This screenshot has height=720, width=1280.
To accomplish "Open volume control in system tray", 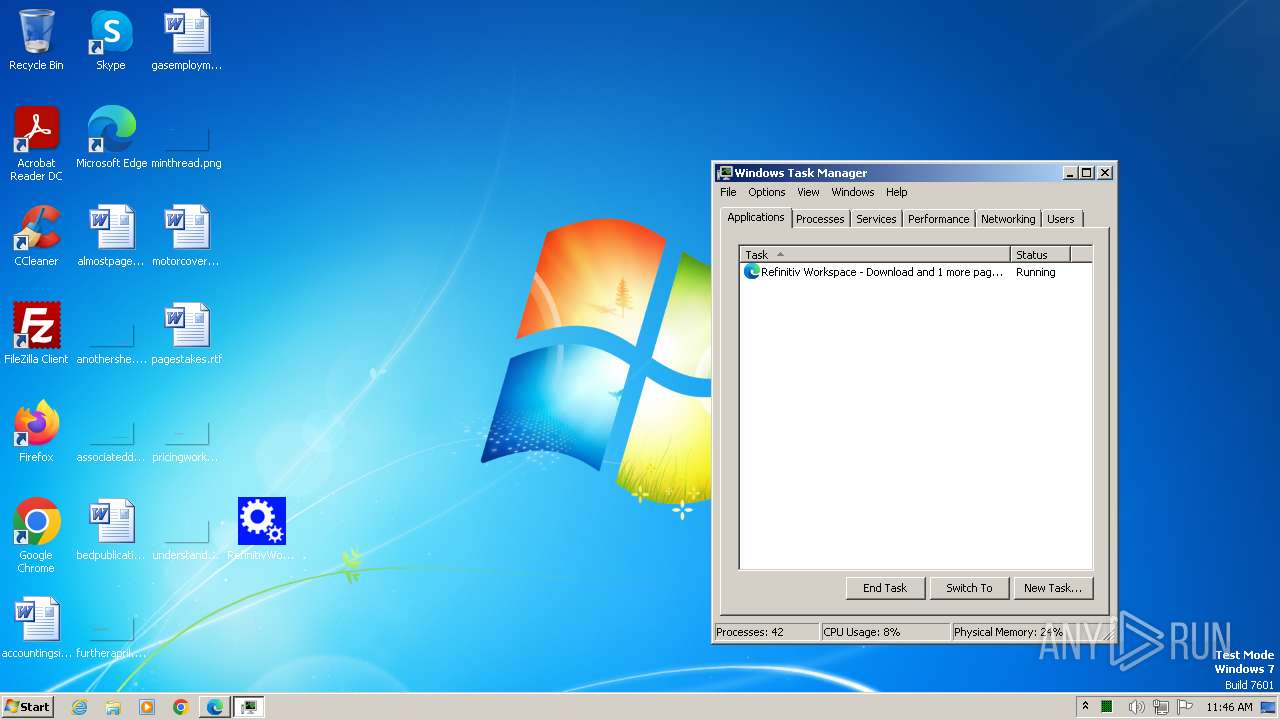I will 1136,707.
